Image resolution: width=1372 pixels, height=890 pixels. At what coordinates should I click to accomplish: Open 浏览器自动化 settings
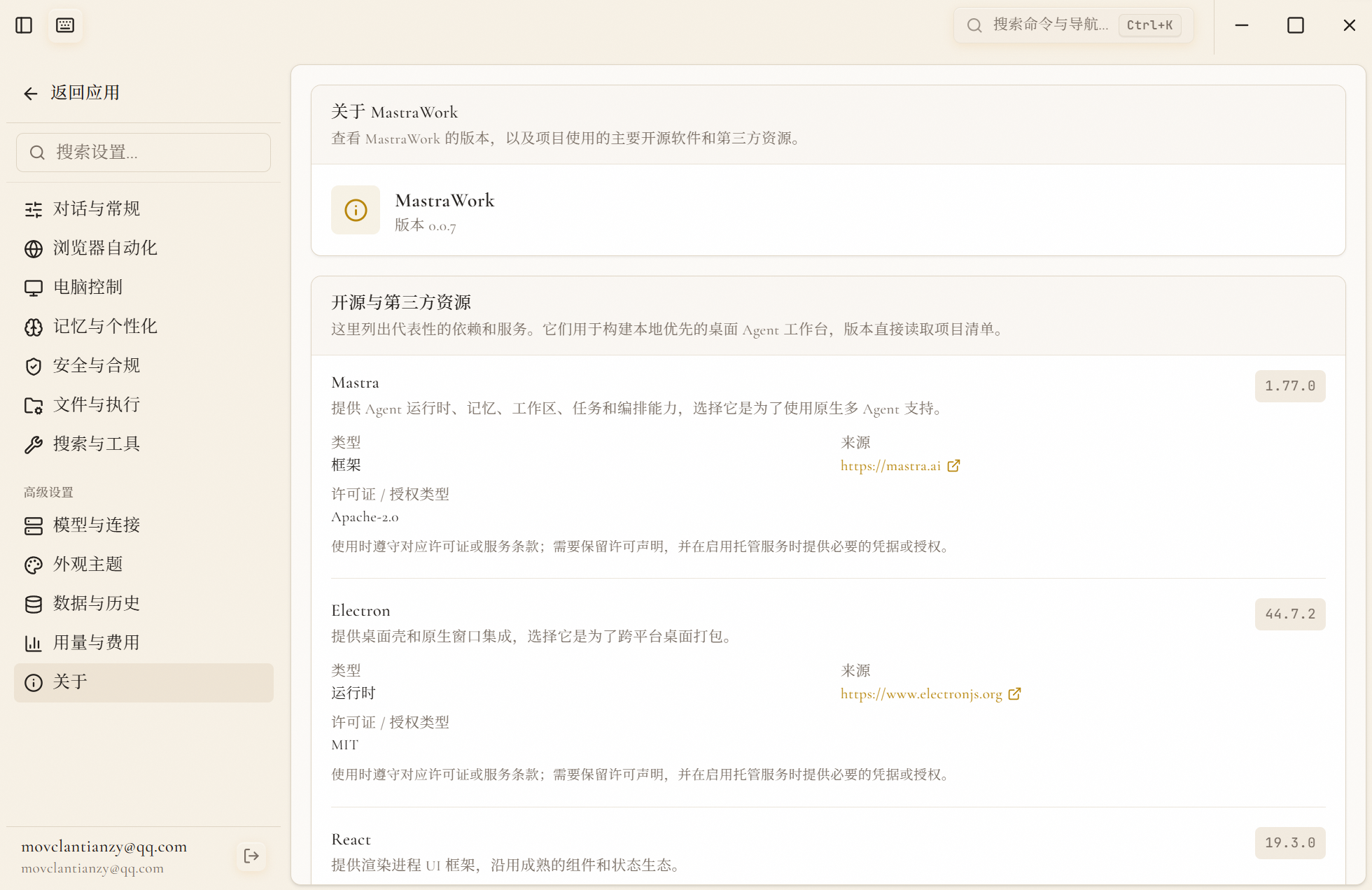[x=143, y=248]
